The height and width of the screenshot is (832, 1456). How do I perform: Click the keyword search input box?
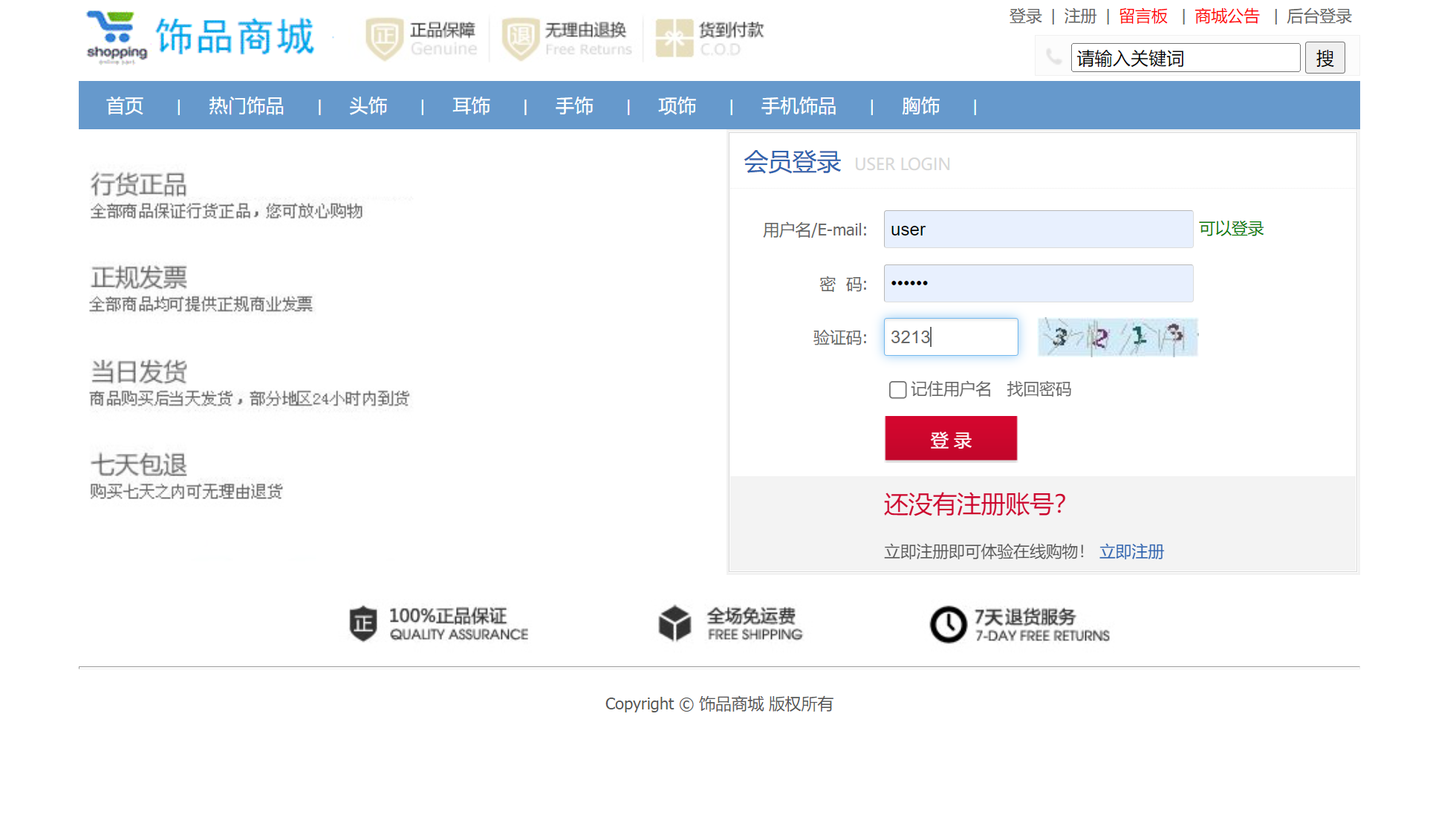[x=1185, y=57]
